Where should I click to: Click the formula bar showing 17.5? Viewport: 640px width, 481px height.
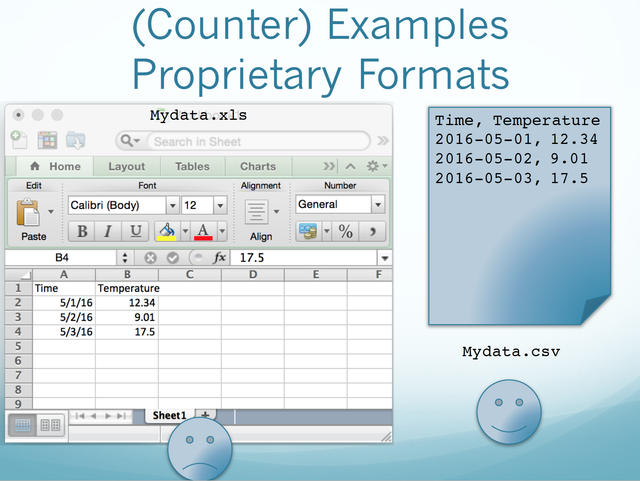point(304,258)
